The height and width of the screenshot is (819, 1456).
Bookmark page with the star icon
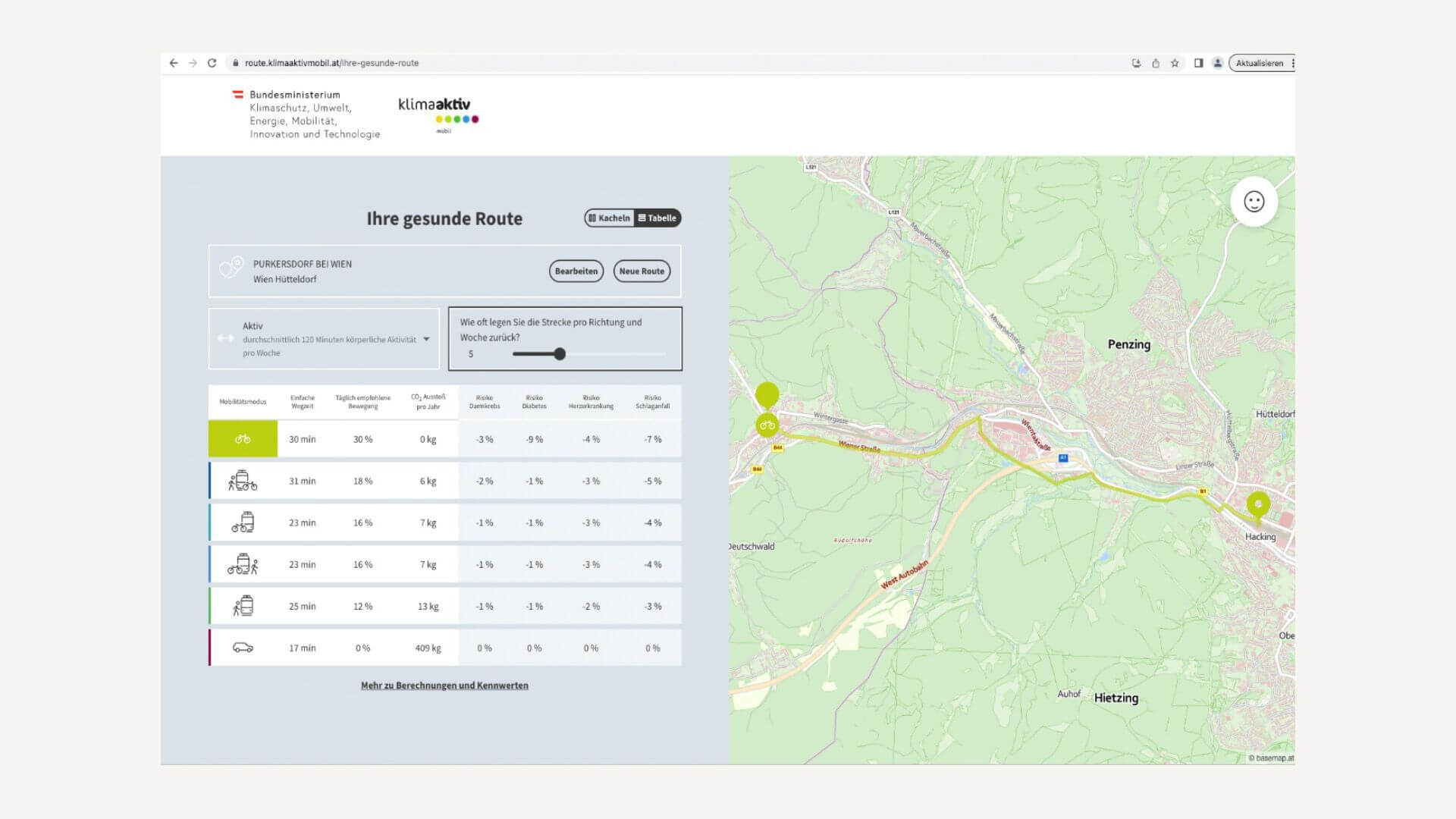[x=1175, y=63]
